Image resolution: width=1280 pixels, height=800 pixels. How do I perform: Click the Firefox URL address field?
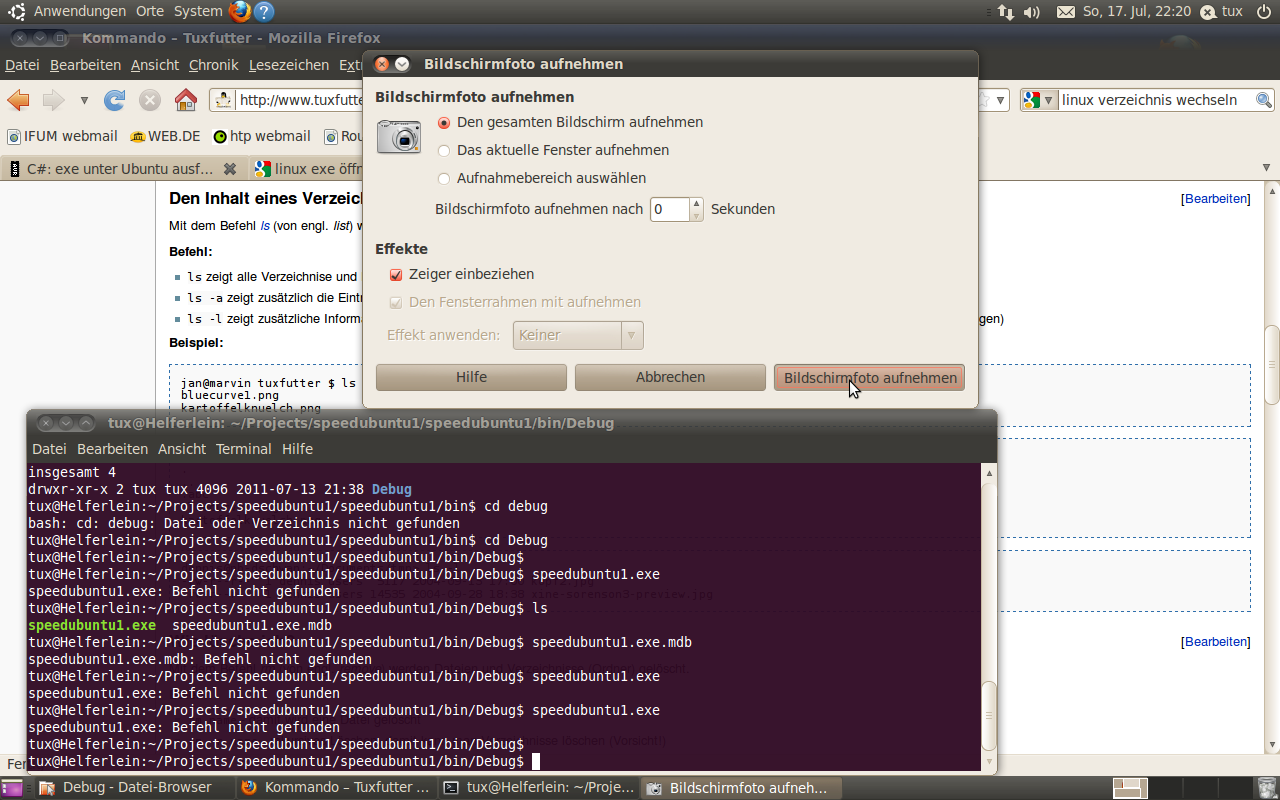coord(300,100)
